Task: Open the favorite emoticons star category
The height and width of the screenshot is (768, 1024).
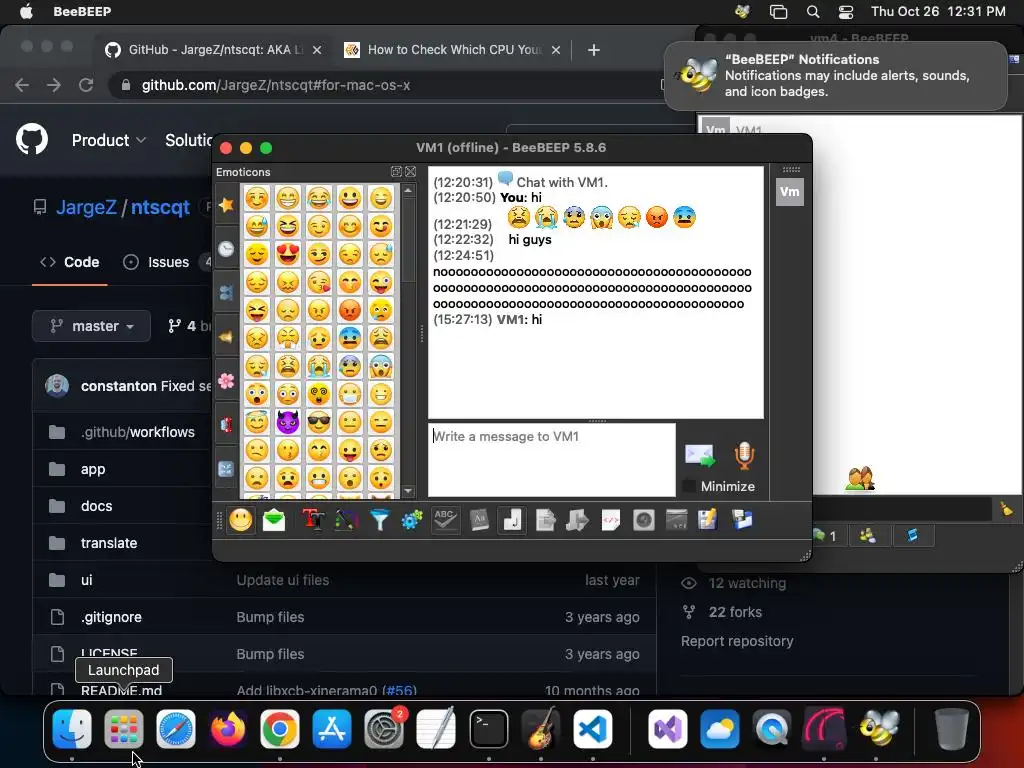Action: (226, 205)
